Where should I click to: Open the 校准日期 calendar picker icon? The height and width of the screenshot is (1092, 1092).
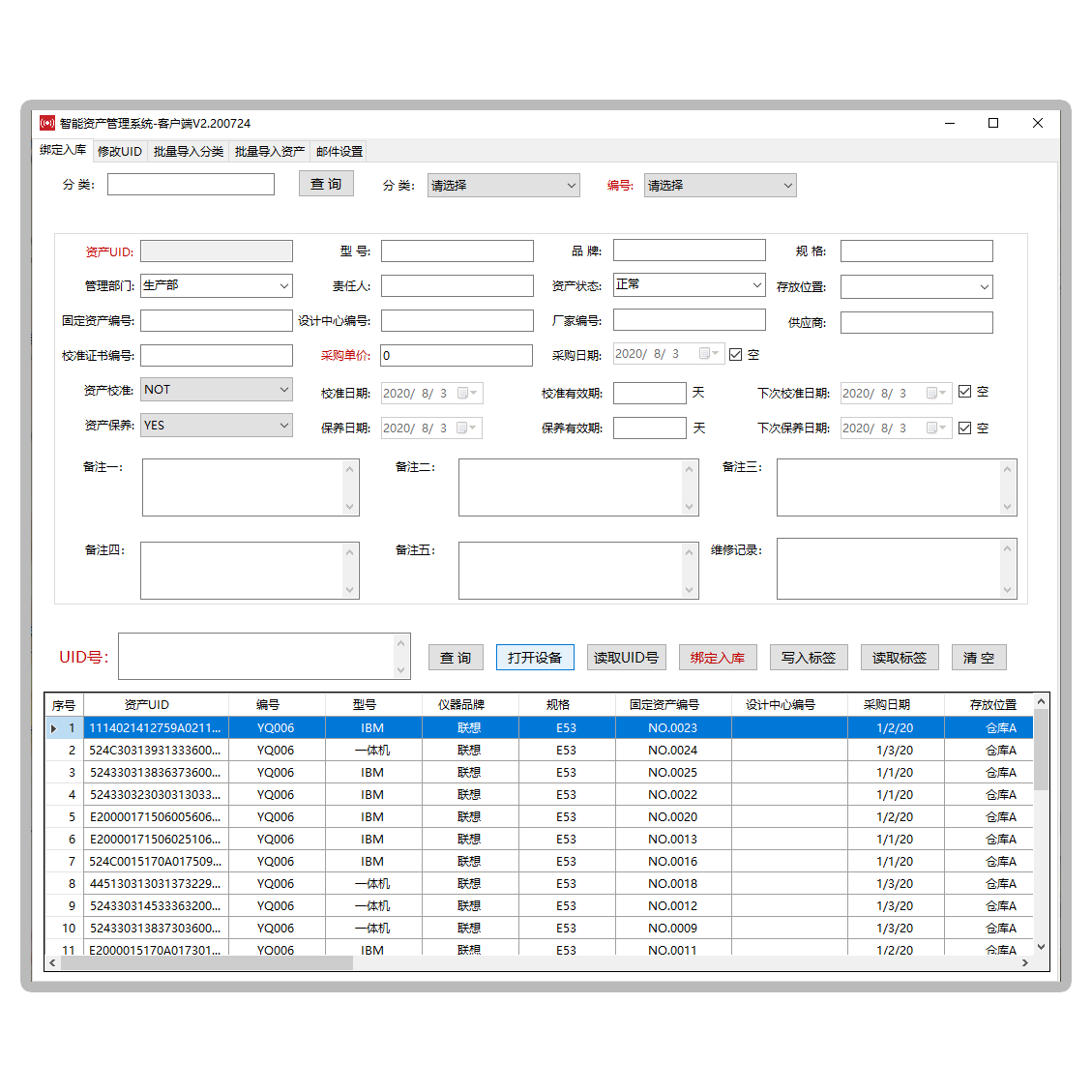click(466, 394)
